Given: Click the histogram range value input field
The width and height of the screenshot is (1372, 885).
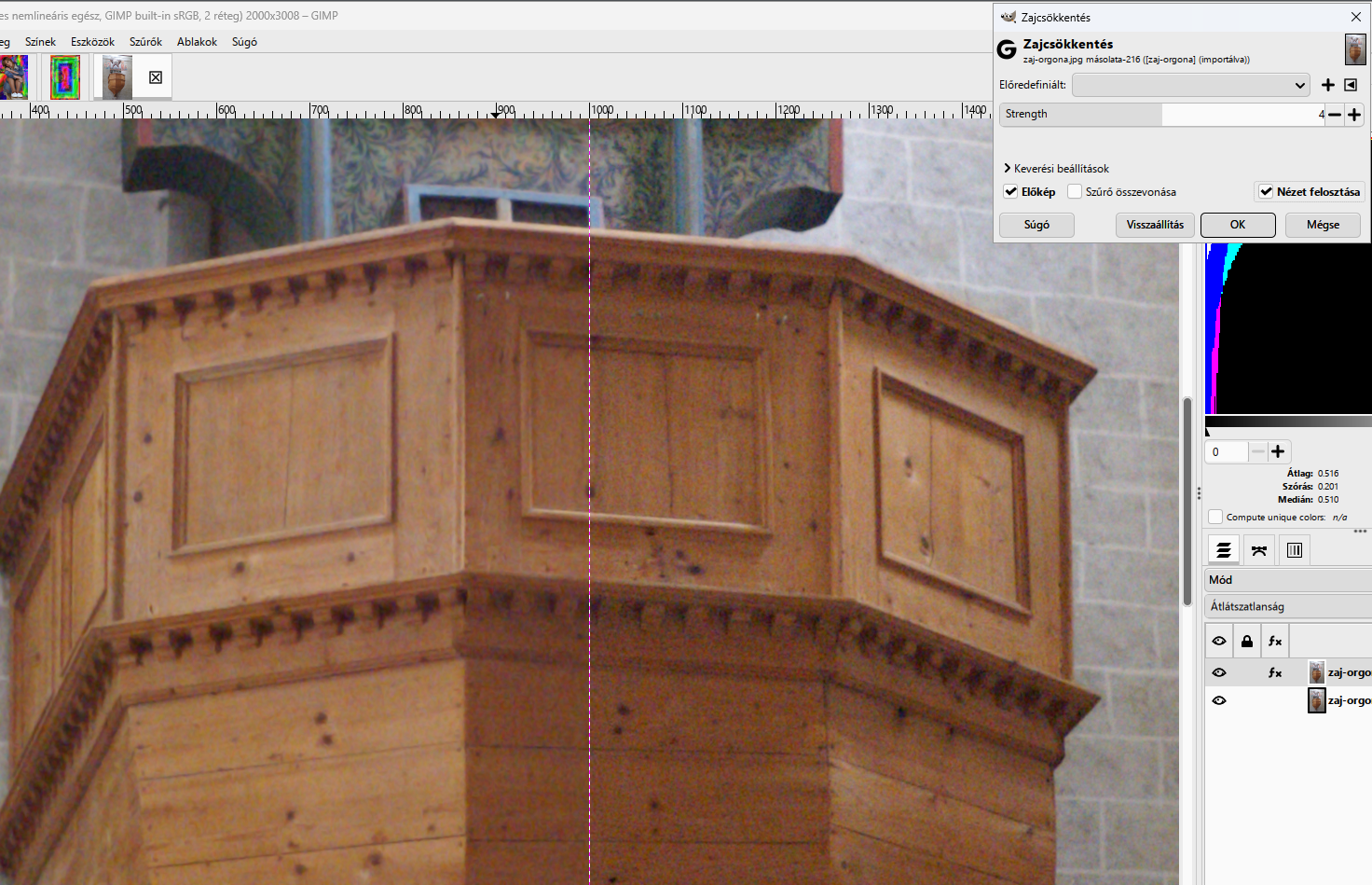Looking at the screenshot, I should [x=1227, y=451].
